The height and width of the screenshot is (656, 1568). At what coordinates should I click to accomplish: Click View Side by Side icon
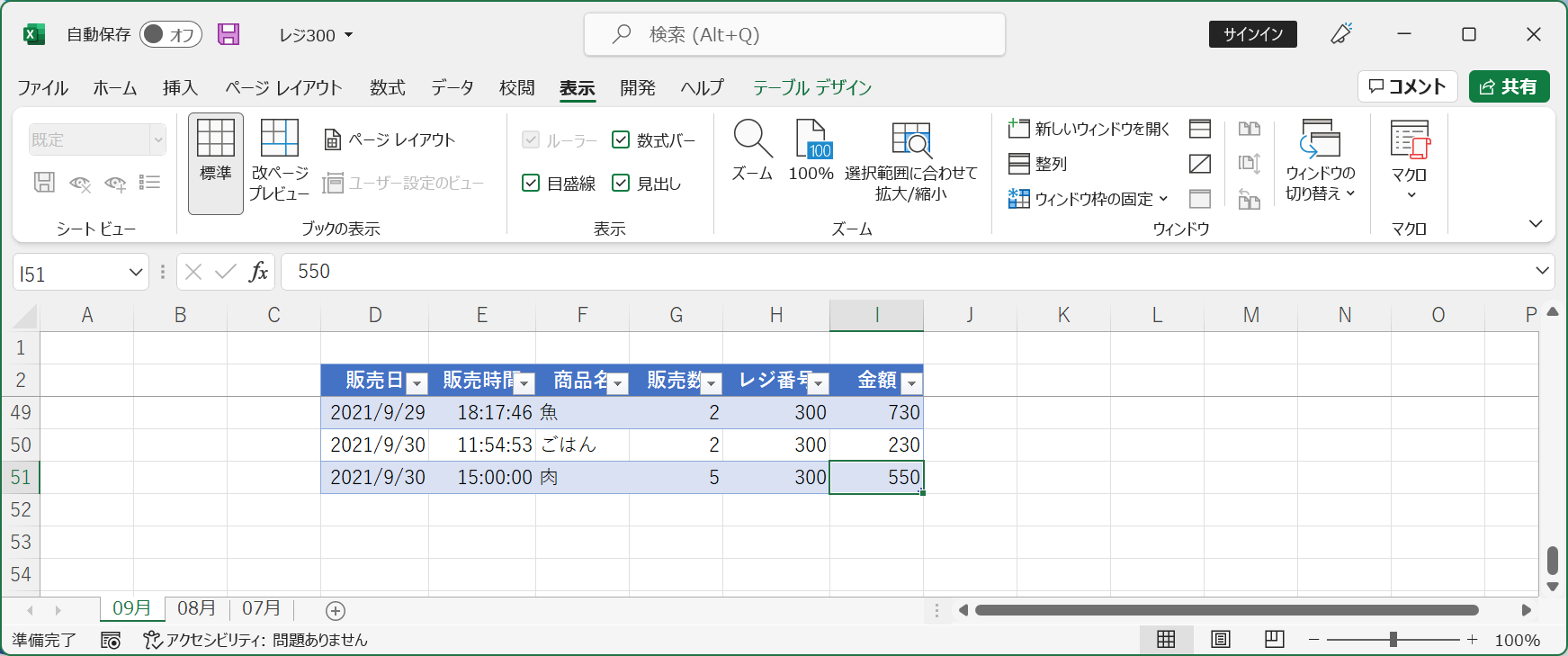[1250, 129]
